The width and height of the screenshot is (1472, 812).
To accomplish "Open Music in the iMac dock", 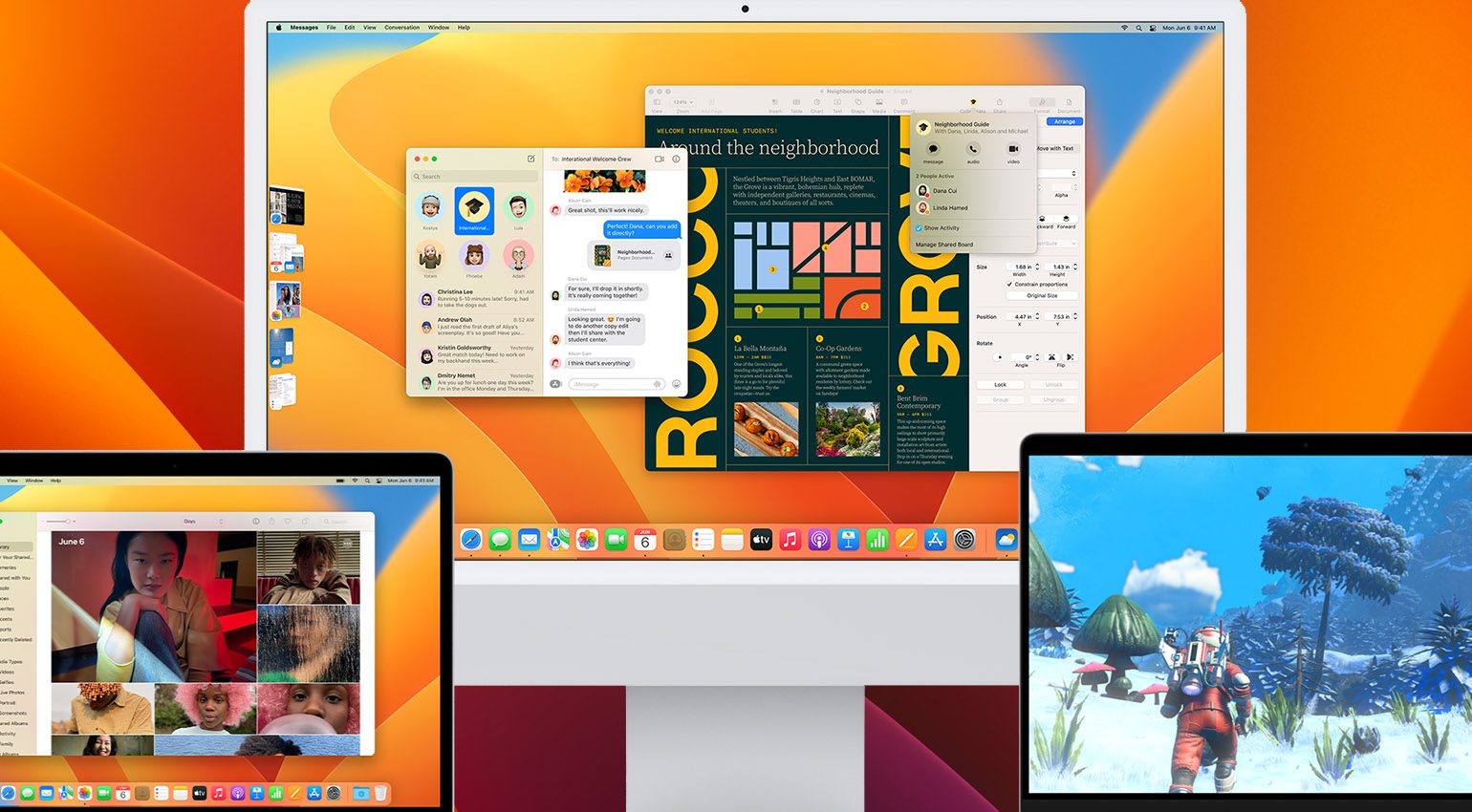I will (x=790, y=540).
